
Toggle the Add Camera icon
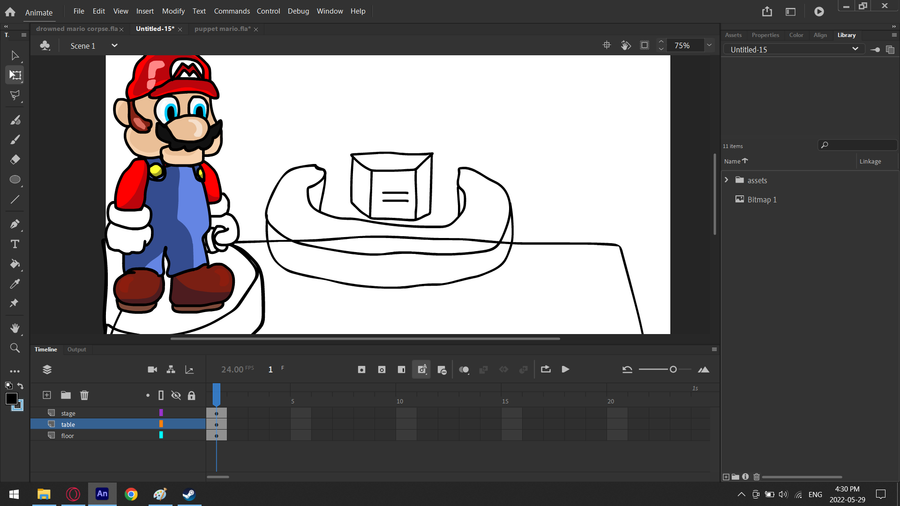click(152, 369)
